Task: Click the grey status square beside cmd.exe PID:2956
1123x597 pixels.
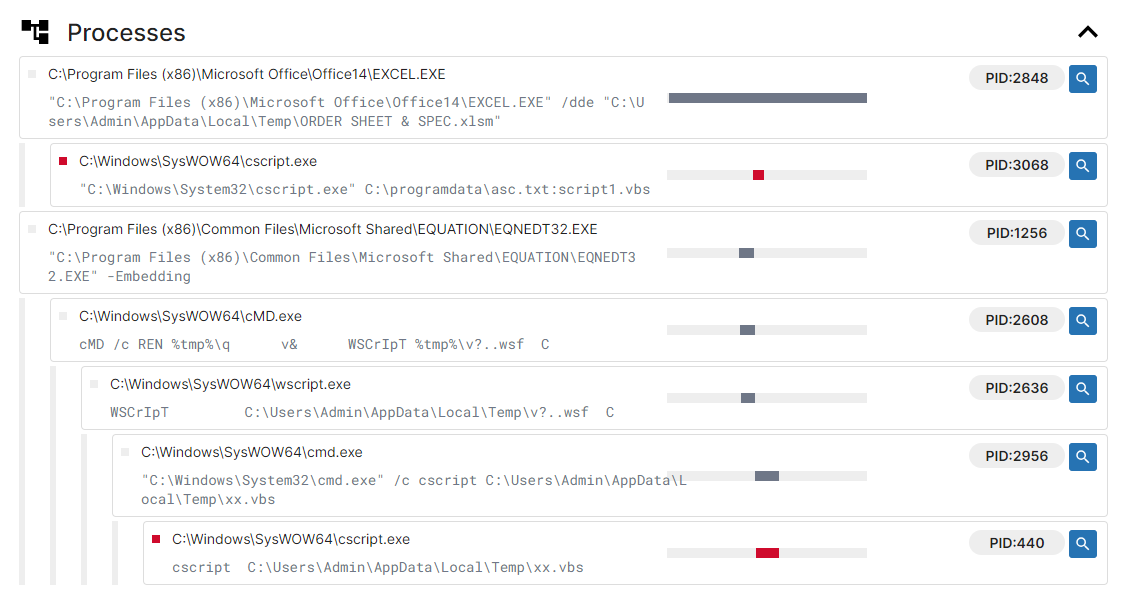Action: [125, 452]
